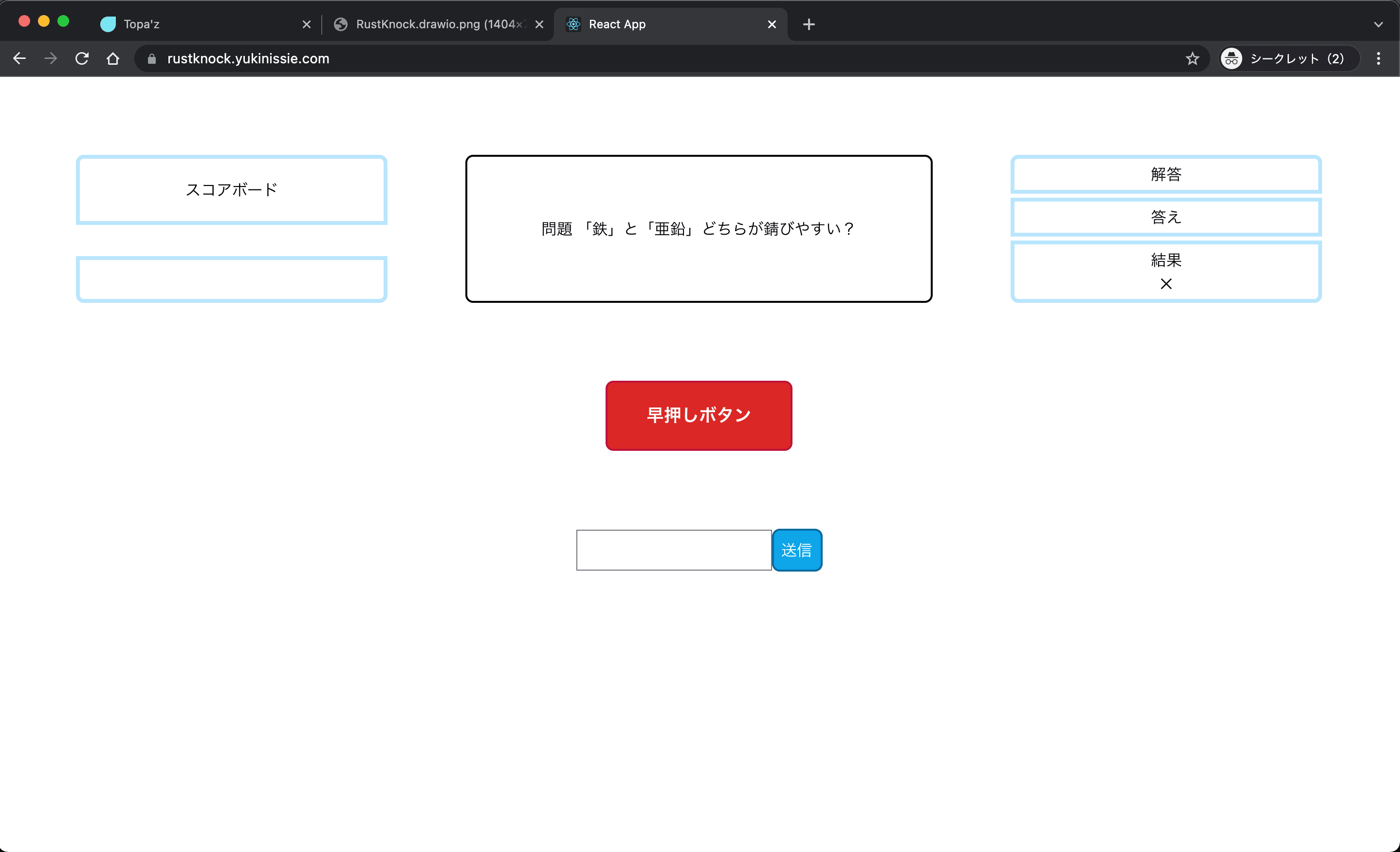View site info via lock icon

(152, 58)
